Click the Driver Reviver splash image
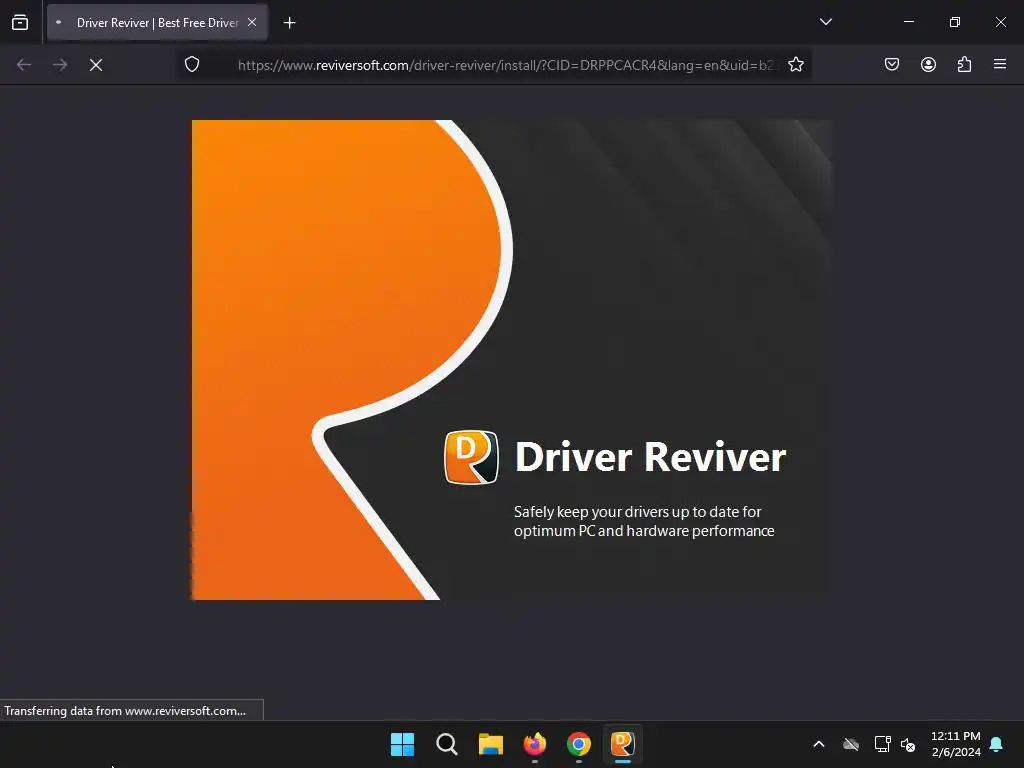The height and width of the screenshot is (768, 1024). [512, 360]
